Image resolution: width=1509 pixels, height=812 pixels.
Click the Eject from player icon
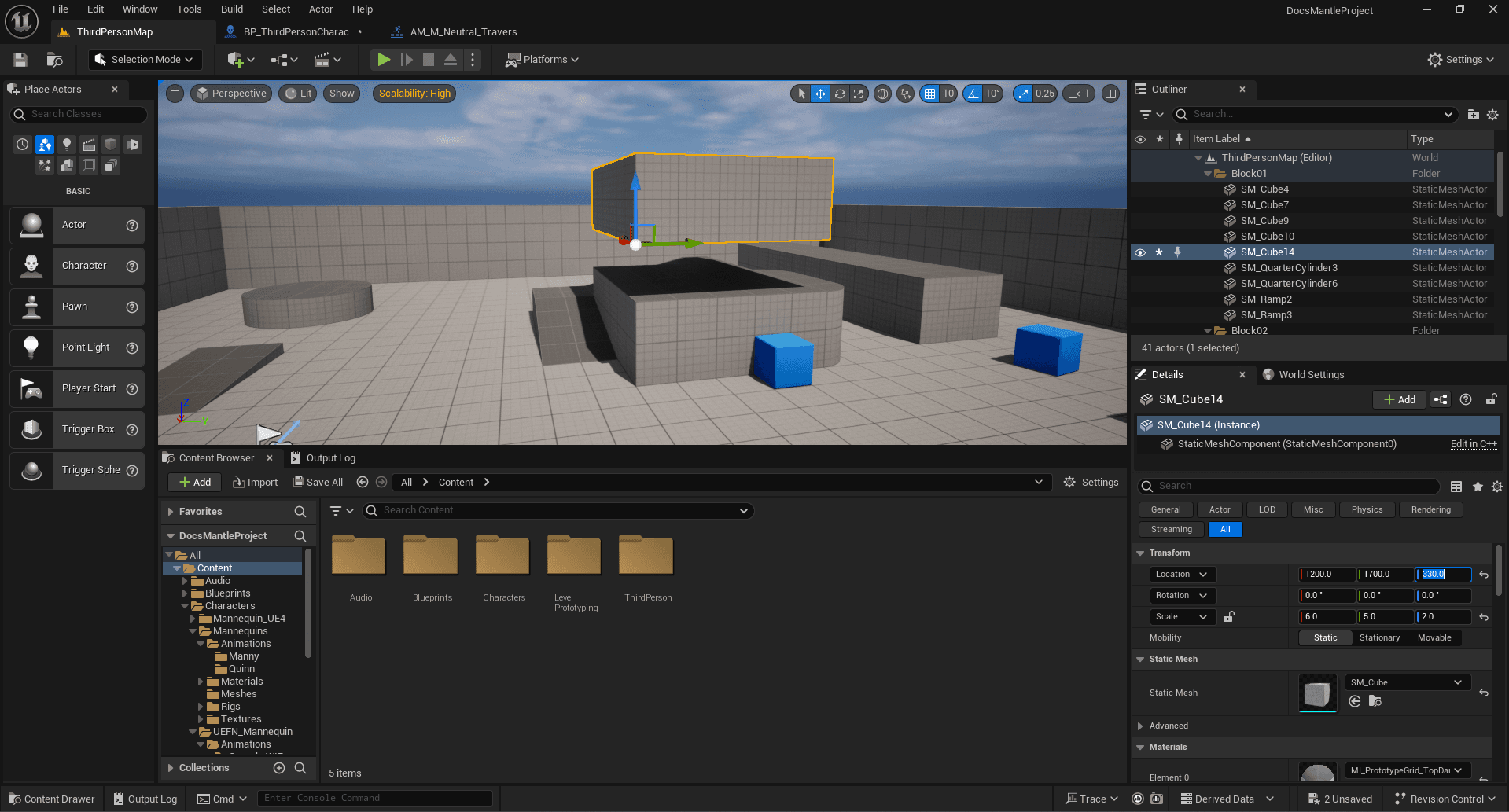pos(451,60)
